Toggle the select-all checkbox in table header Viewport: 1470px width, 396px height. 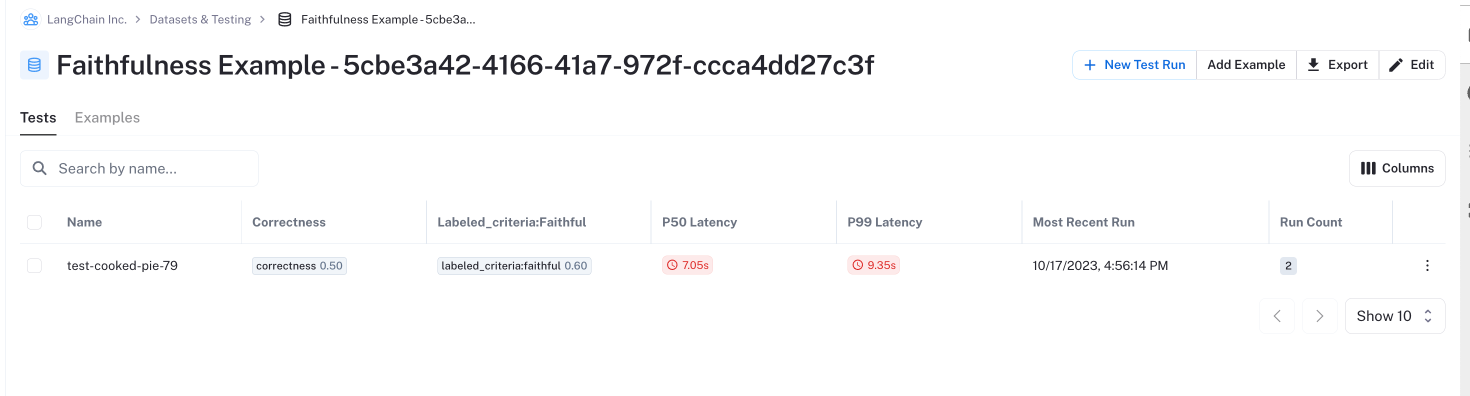pos(34,222)
